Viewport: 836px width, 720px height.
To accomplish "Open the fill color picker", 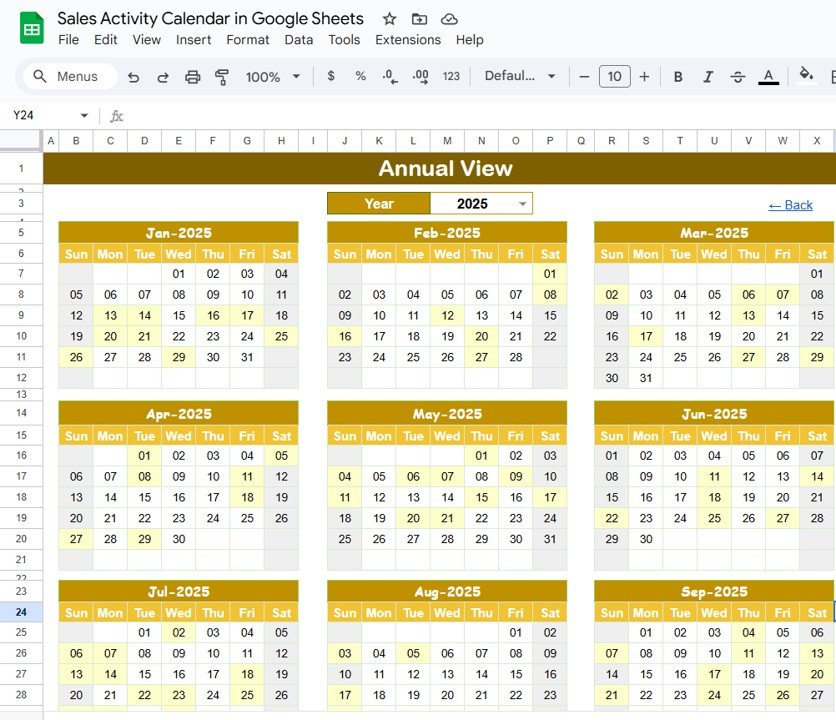I will coord(806,75).
